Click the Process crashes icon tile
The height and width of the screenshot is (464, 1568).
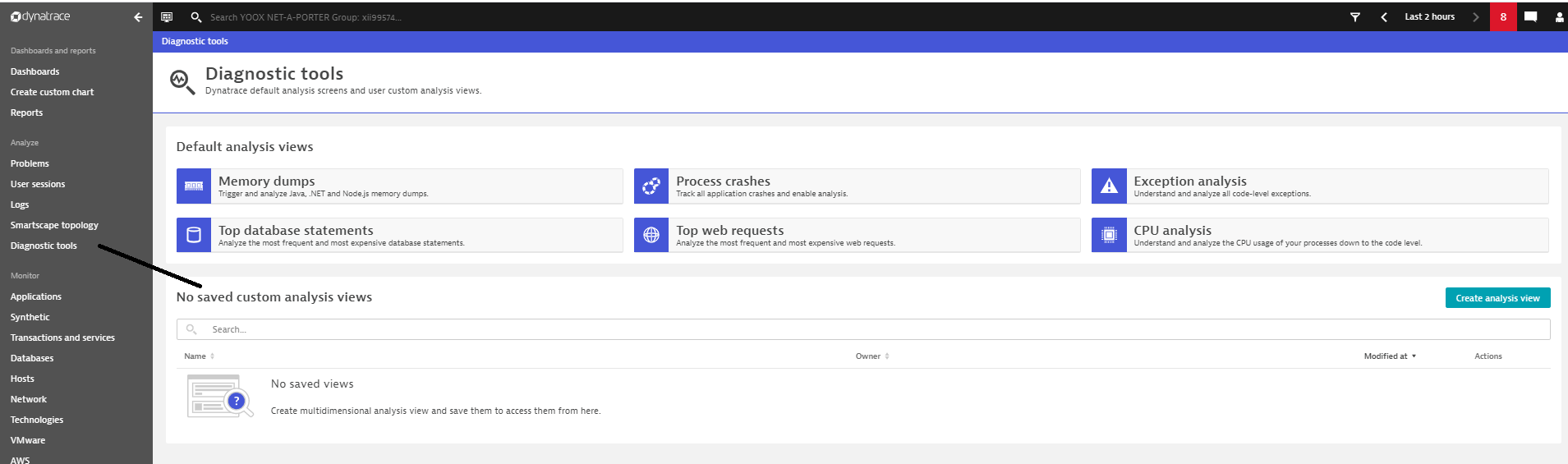click(x=651, y=186)
